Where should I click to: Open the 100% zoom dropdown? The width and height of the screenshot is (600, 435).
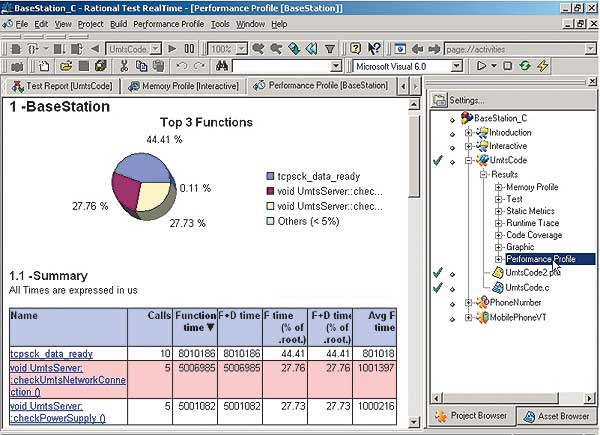[241, 49]
